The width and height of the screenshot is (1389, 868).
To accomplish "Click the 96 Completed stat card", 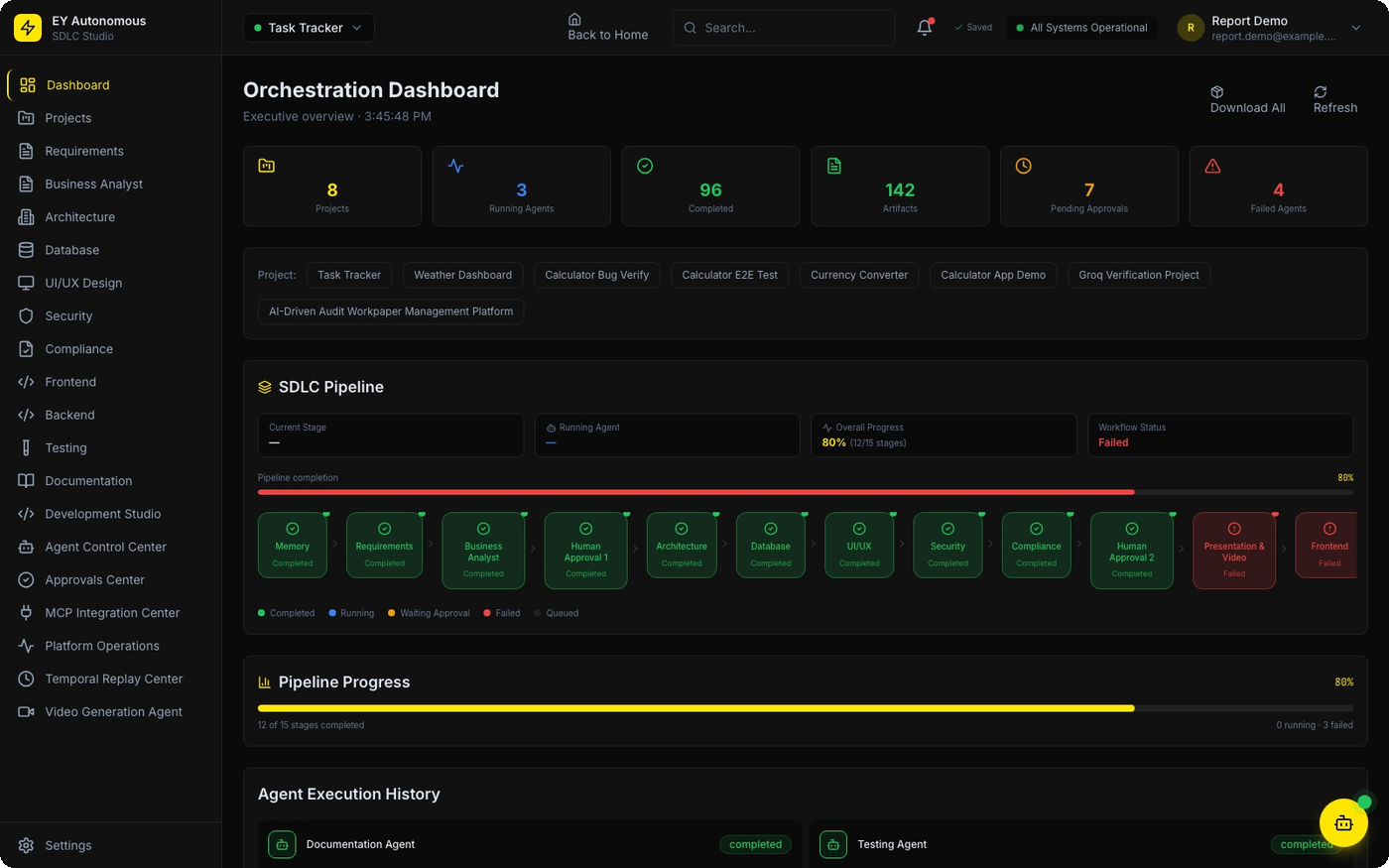I will click(710, 186).
